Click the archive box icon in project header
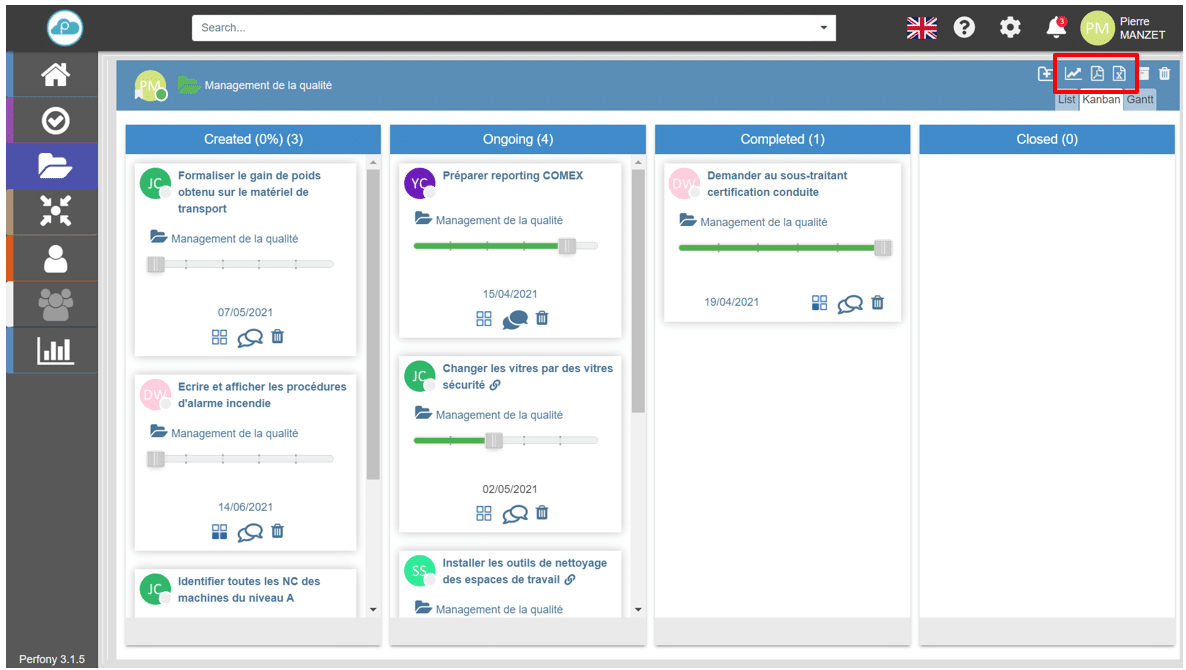 click(1143, 73)
